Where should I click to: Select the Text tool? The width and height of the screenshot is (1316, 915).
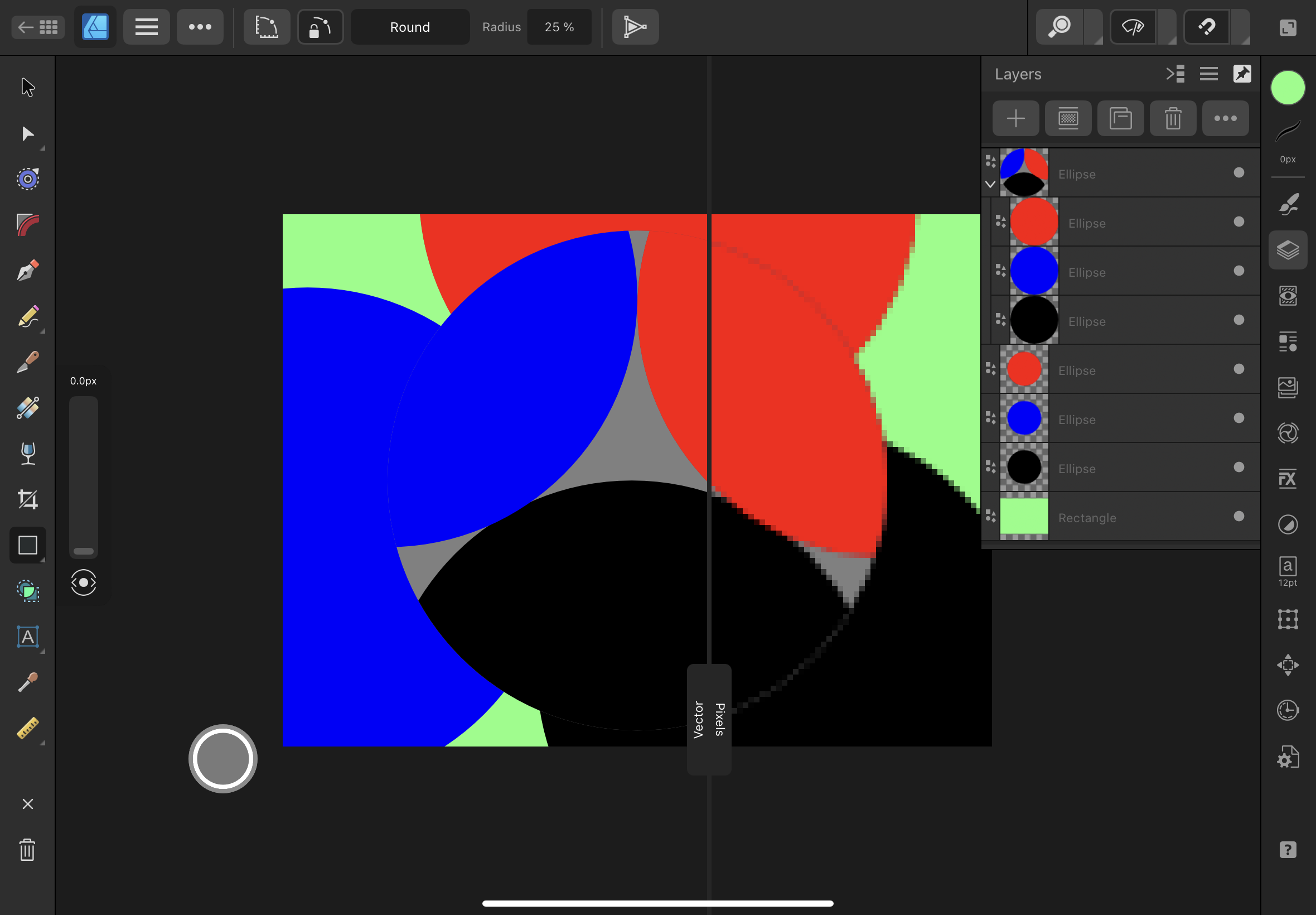(x=27, y=637)
